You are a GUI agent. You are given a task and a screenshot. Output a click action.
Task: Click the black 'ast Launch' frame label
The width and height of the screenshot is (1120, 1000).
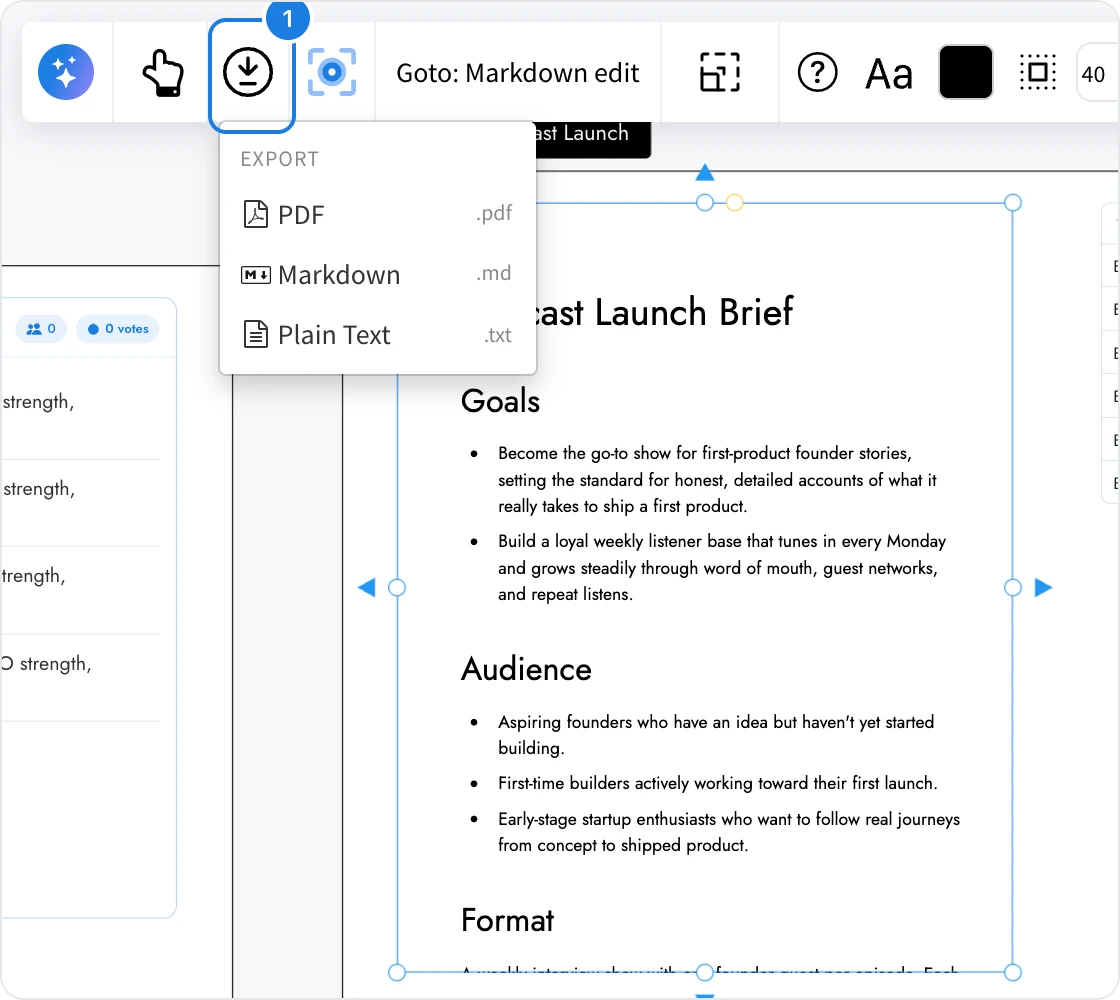(593, 139)
